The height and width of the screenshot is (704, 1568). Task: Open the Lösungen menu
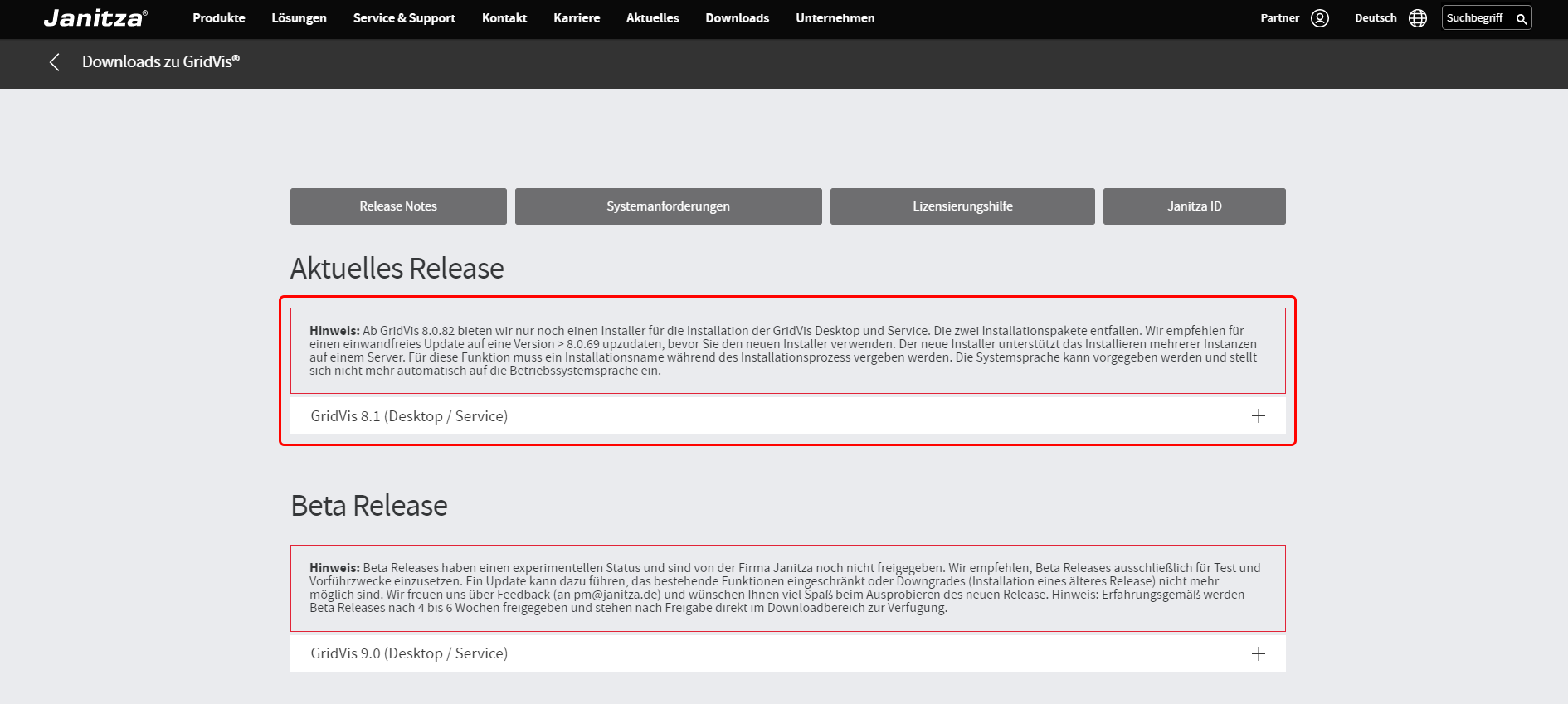299,18
